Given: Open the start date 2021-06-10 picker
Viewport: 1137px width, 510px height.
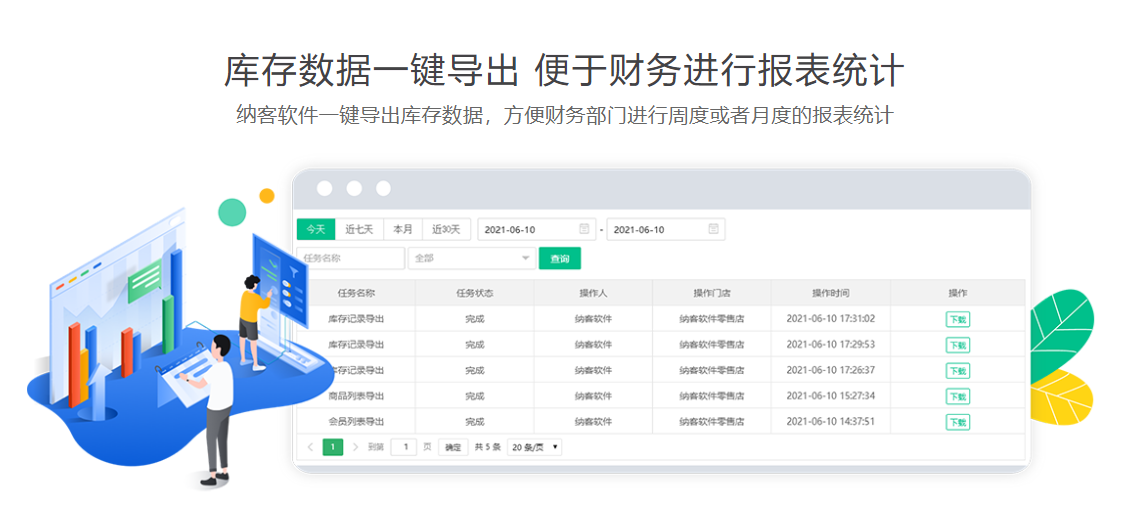Looking at the screenshot, I should click(x=527, y=229).
